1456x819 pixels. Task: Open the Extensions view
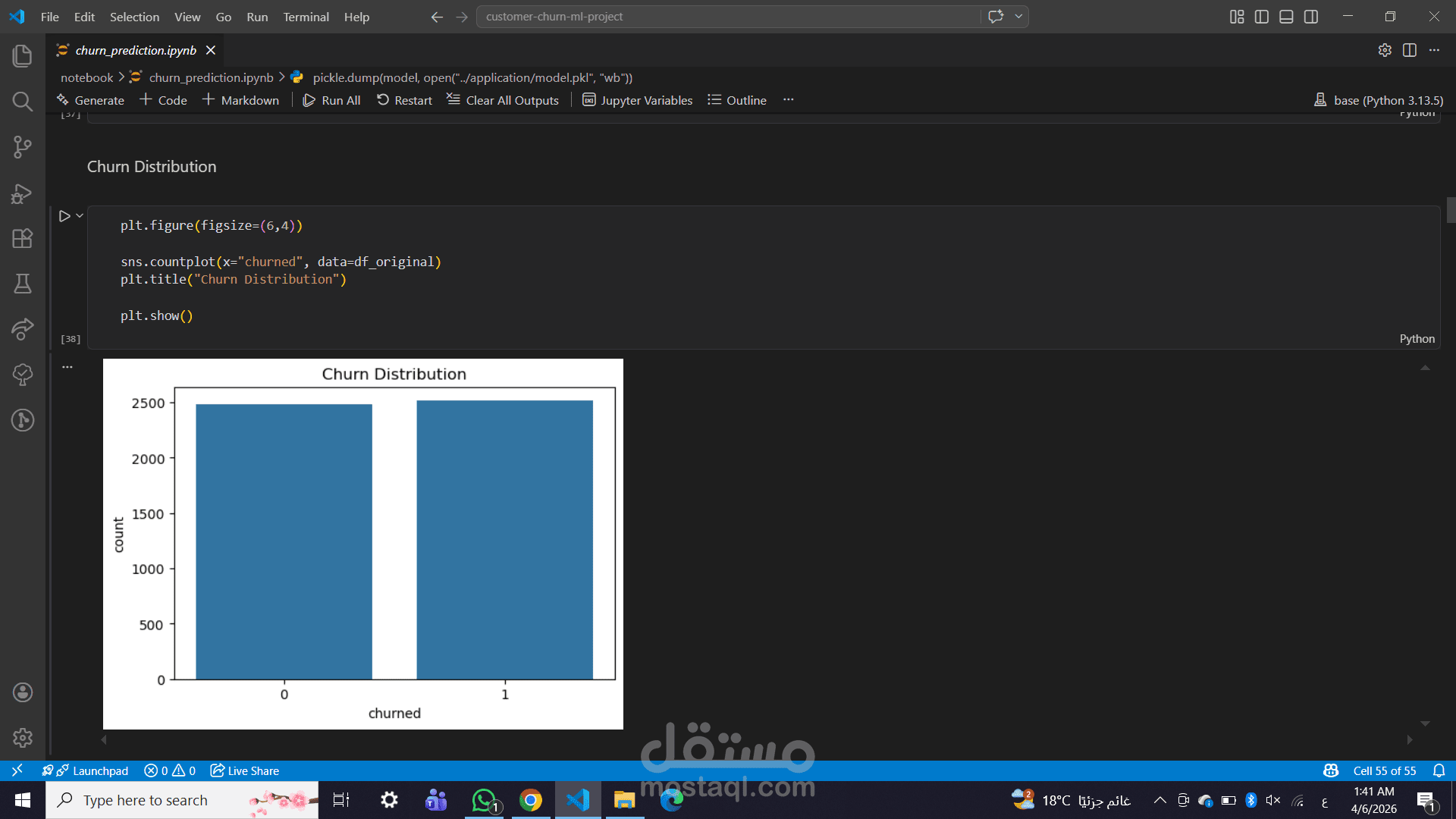point(23,238)
